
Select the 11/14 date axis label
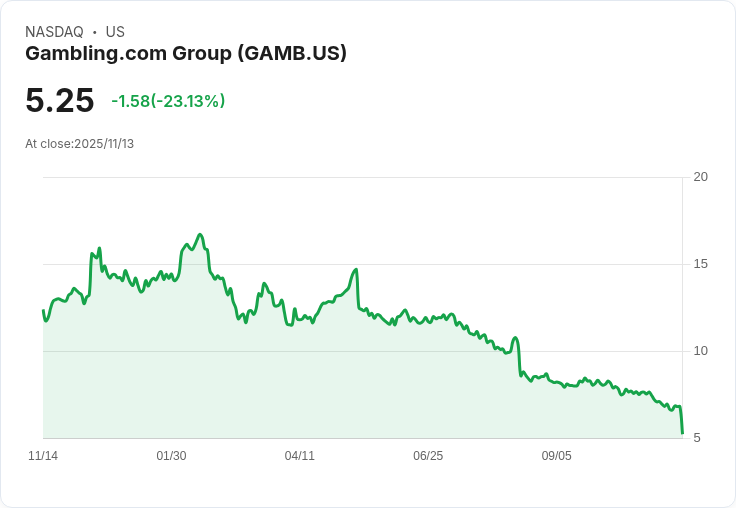[43, 456]
